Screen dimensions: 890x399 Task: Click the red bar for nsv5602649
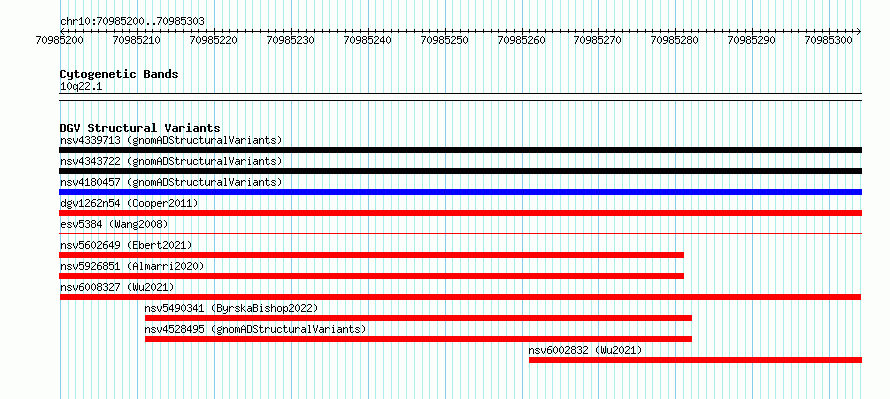[x=372, y=255]
